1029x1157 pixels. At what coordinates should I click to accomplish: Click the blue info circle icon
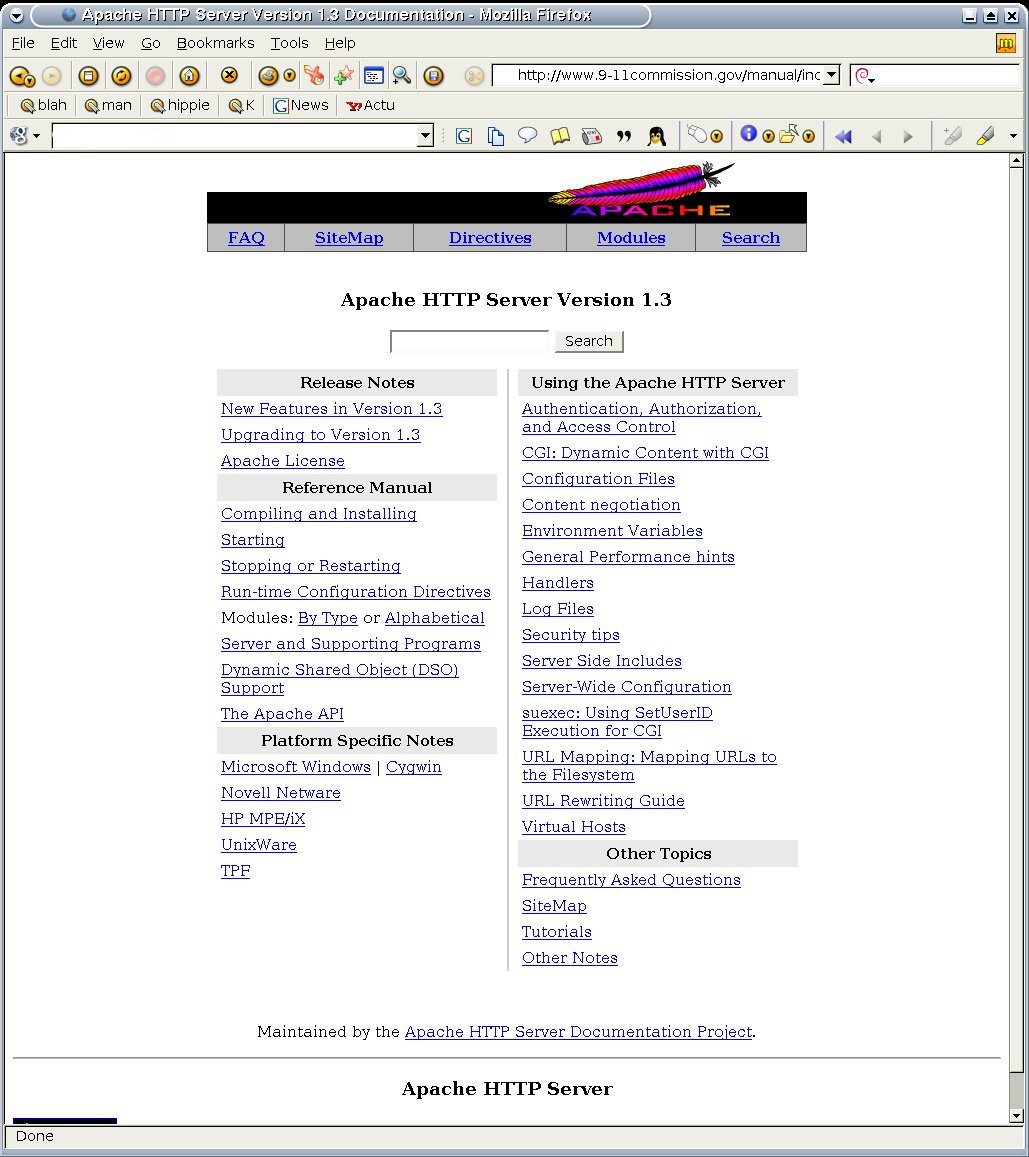(749, 134)
